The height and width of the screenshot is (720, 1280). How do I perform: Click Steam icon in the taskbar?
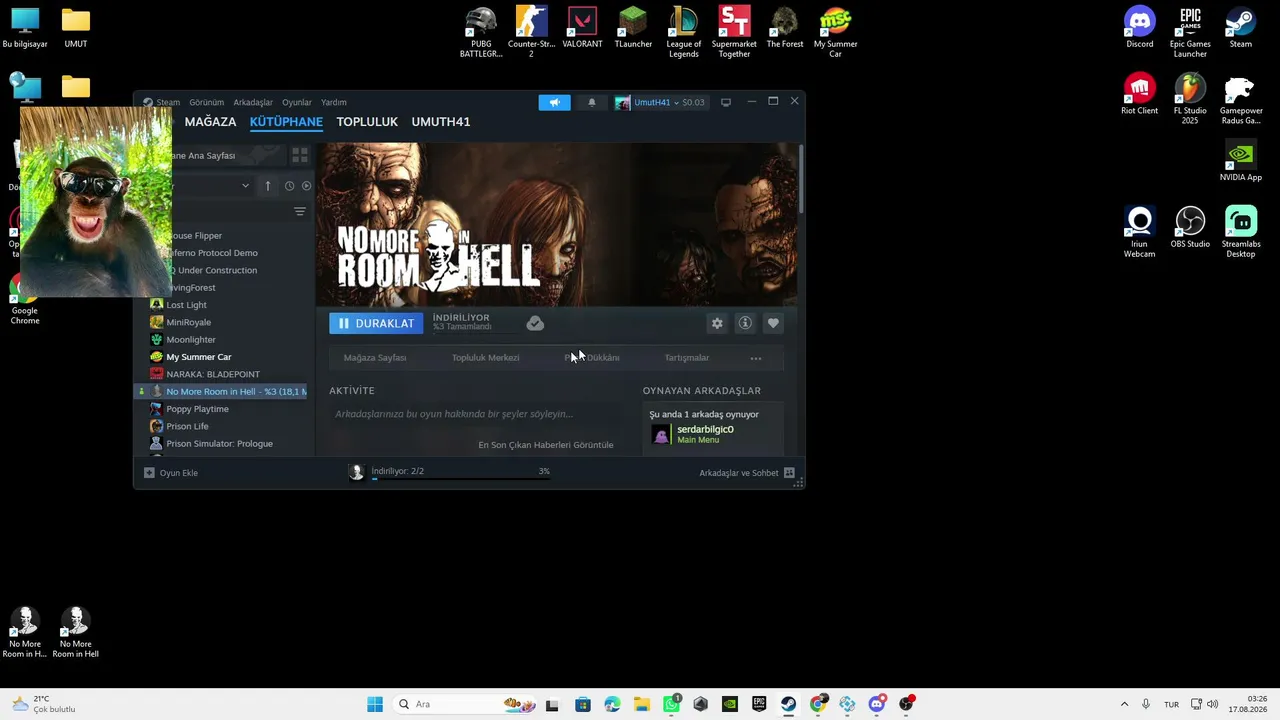click(788, 704)
